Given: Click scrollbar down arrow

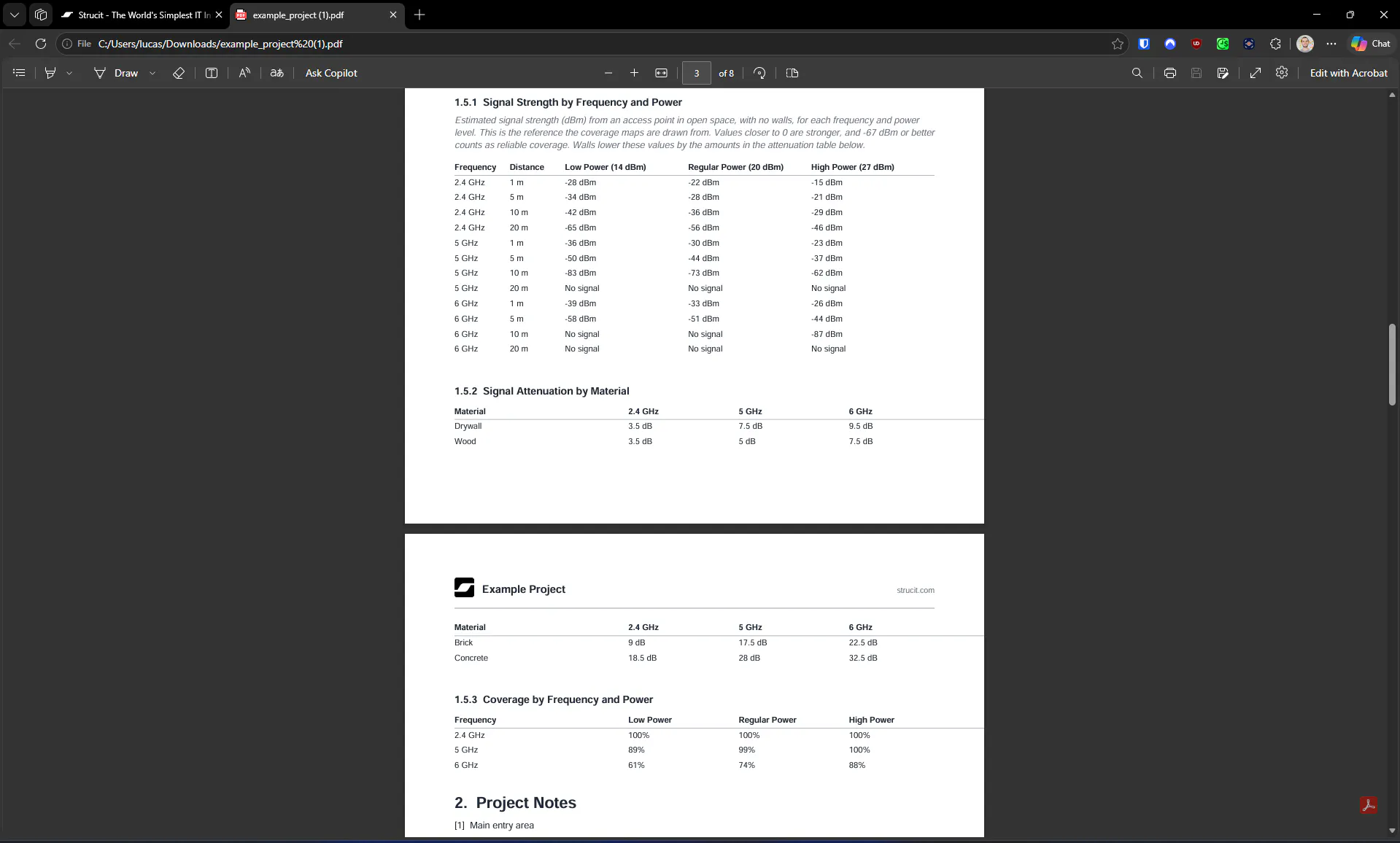Looking at the screenshot, I should point(1392,830).
